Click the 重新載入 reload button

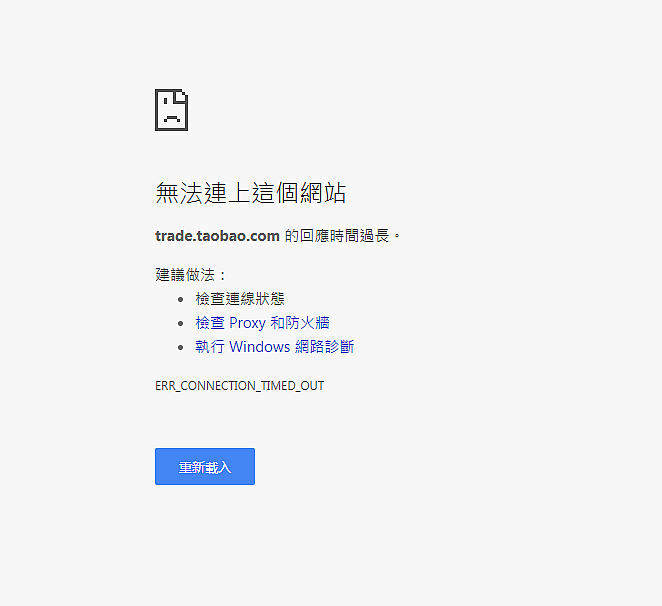[205, 466]
